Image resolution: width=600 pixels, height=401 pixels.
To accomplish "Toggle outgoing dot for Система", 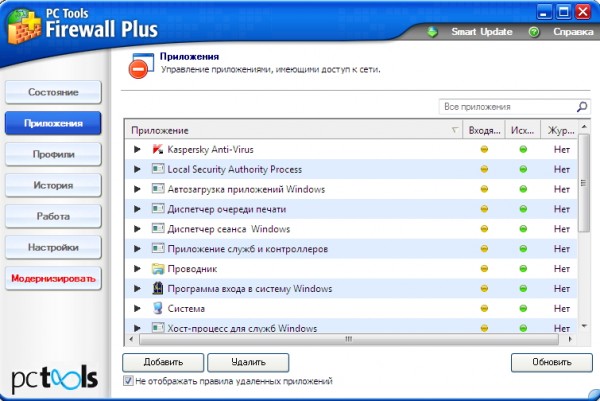I will (x=523, y=308).
